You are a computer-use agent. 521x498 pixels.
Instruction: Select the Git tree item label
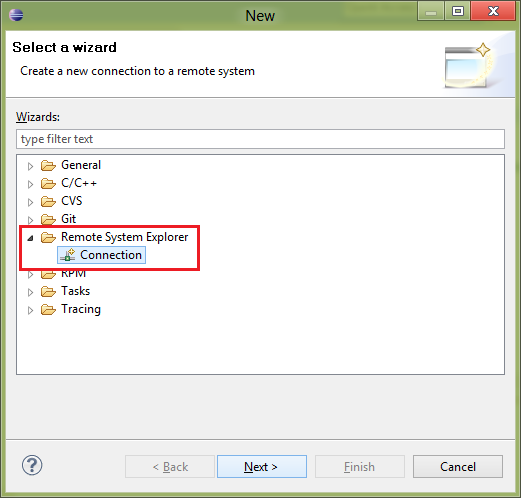(x=69, y=219)
